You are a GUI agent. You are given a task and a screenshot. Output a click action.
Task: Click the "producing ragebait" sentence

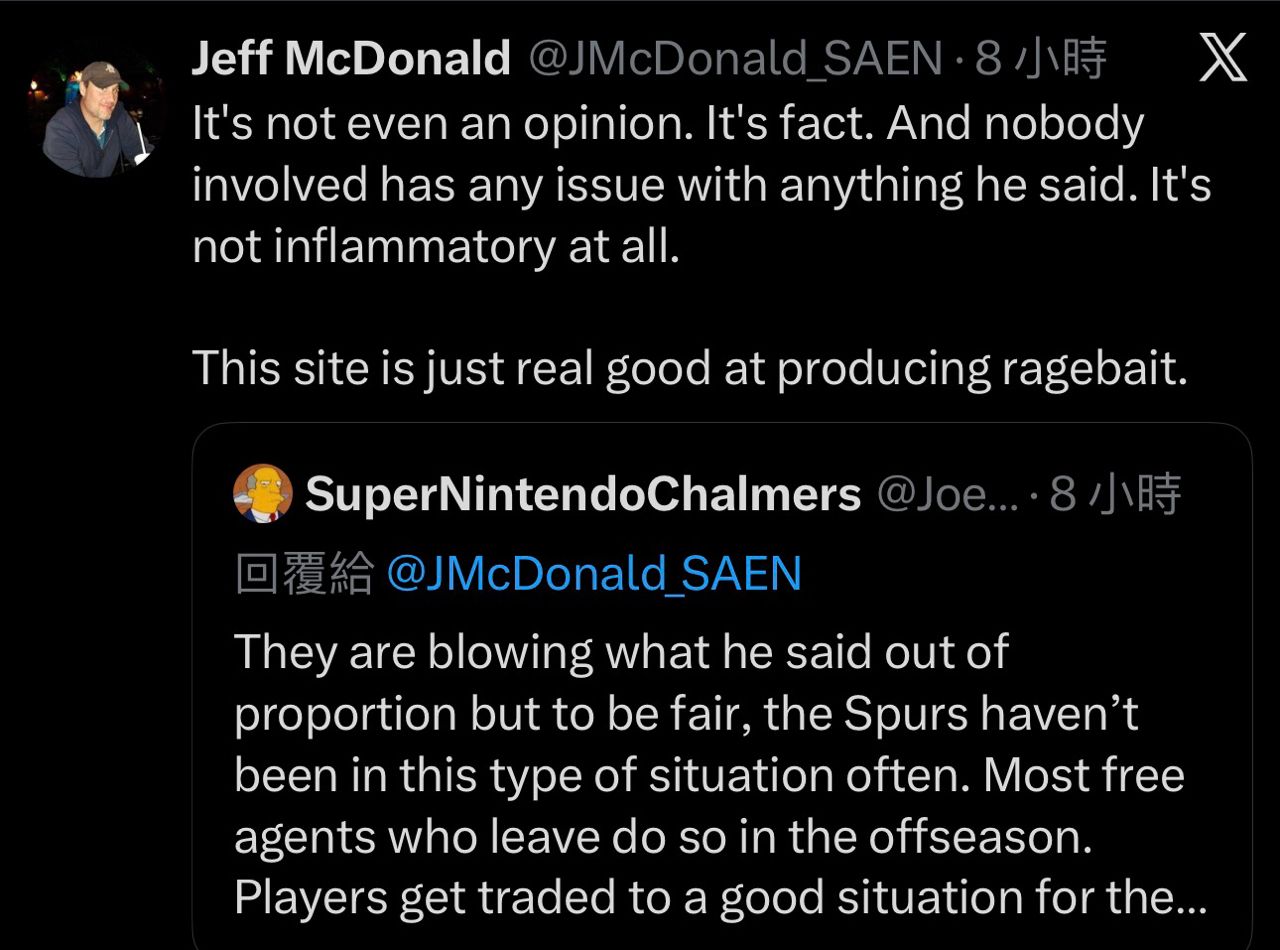coord(690,368)
